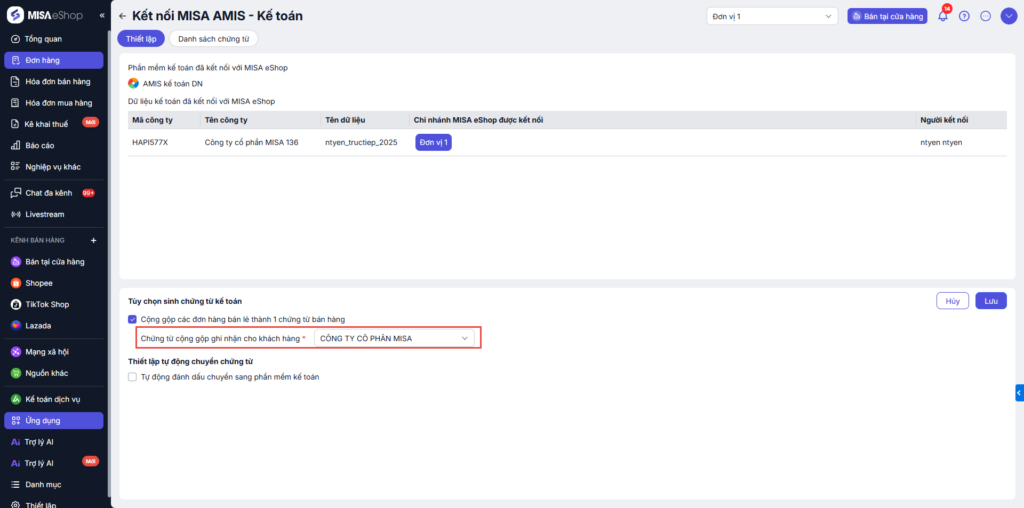Screen dimensions: 1024x508
Task: Click AMIS kế toán DN logo icon
Action: click(133, 83)
